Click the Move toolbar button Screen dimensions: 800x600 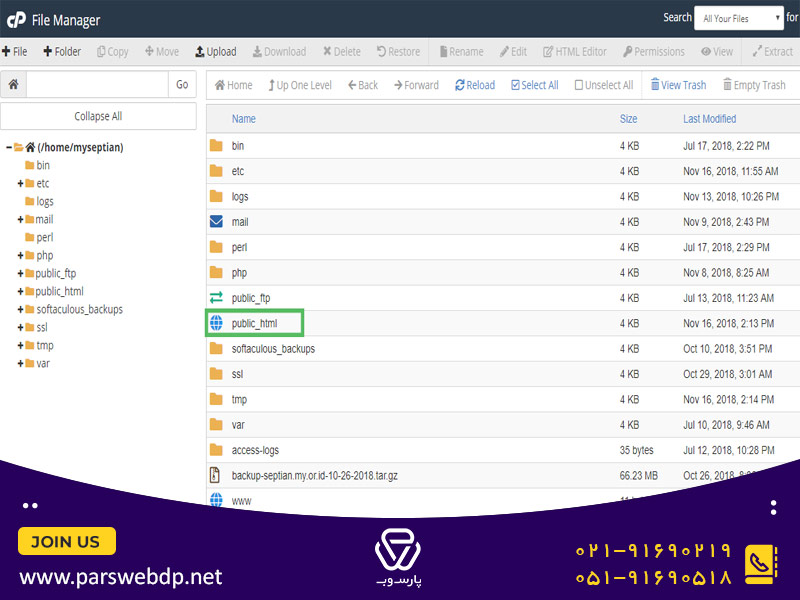click(162, 52)
